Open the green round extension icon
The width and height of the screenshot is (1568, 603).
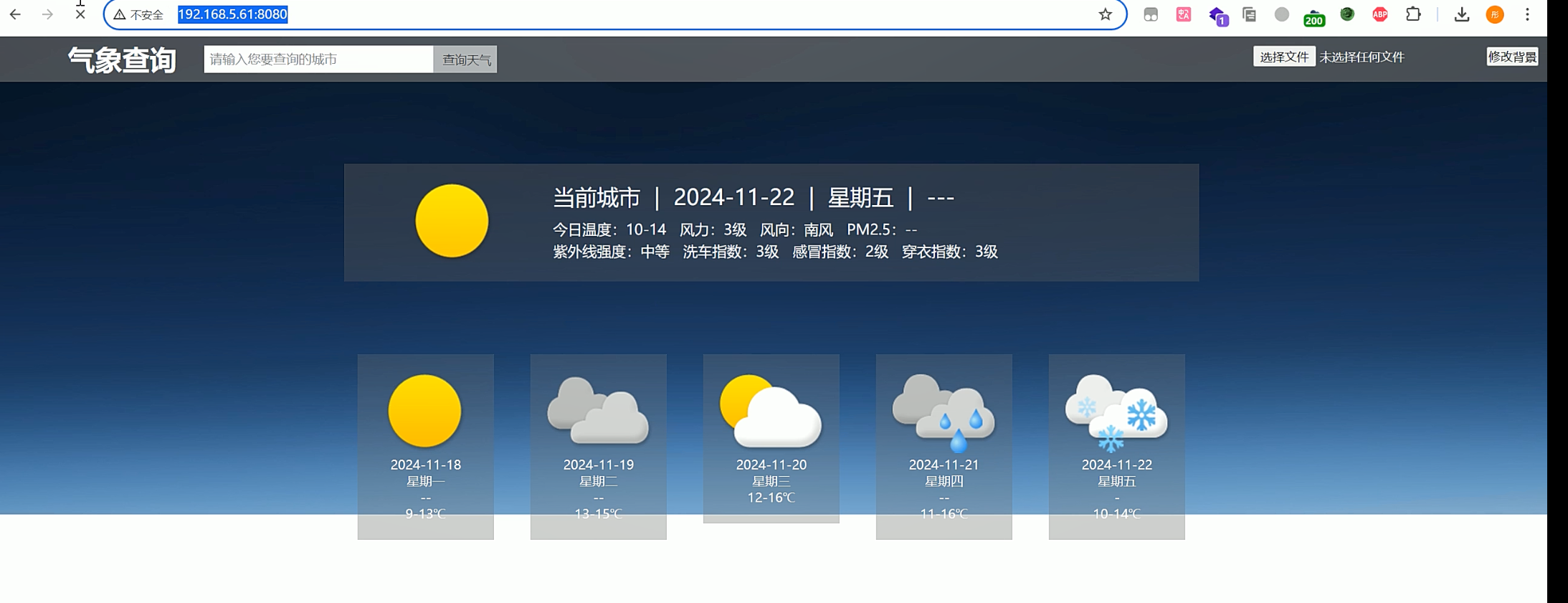[1347, 14]
